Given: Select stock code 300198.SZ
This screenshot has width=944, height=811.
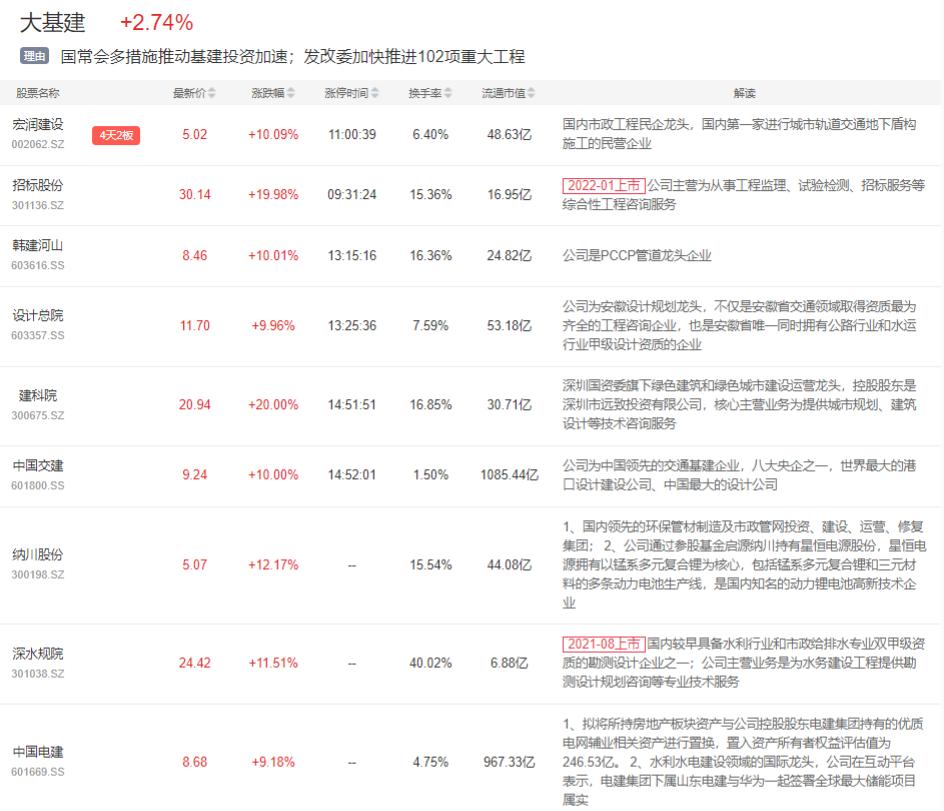Looking at the screenshot, I should (38, 575).
